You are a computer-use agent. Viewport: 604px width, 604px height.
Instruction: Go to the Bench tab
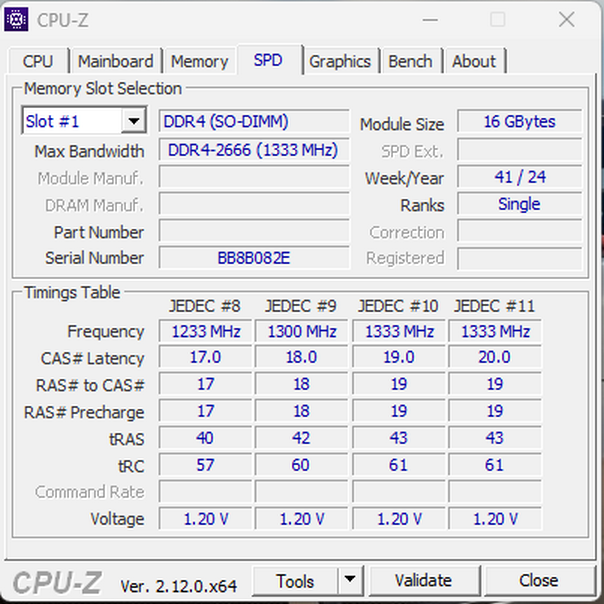[410, 61]
